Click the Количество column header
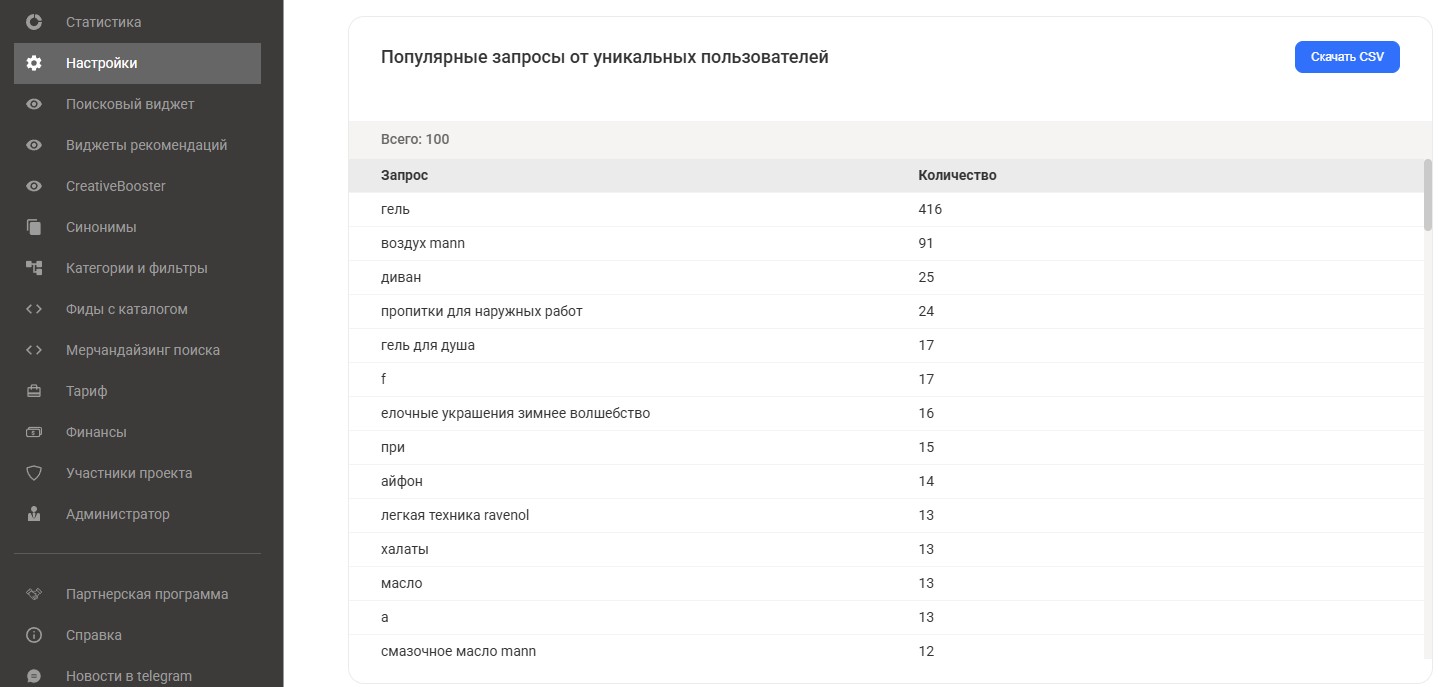Image resolution: width=1439 pixels, height=687 pixels. pyautogui.click(x=957, y=175)
